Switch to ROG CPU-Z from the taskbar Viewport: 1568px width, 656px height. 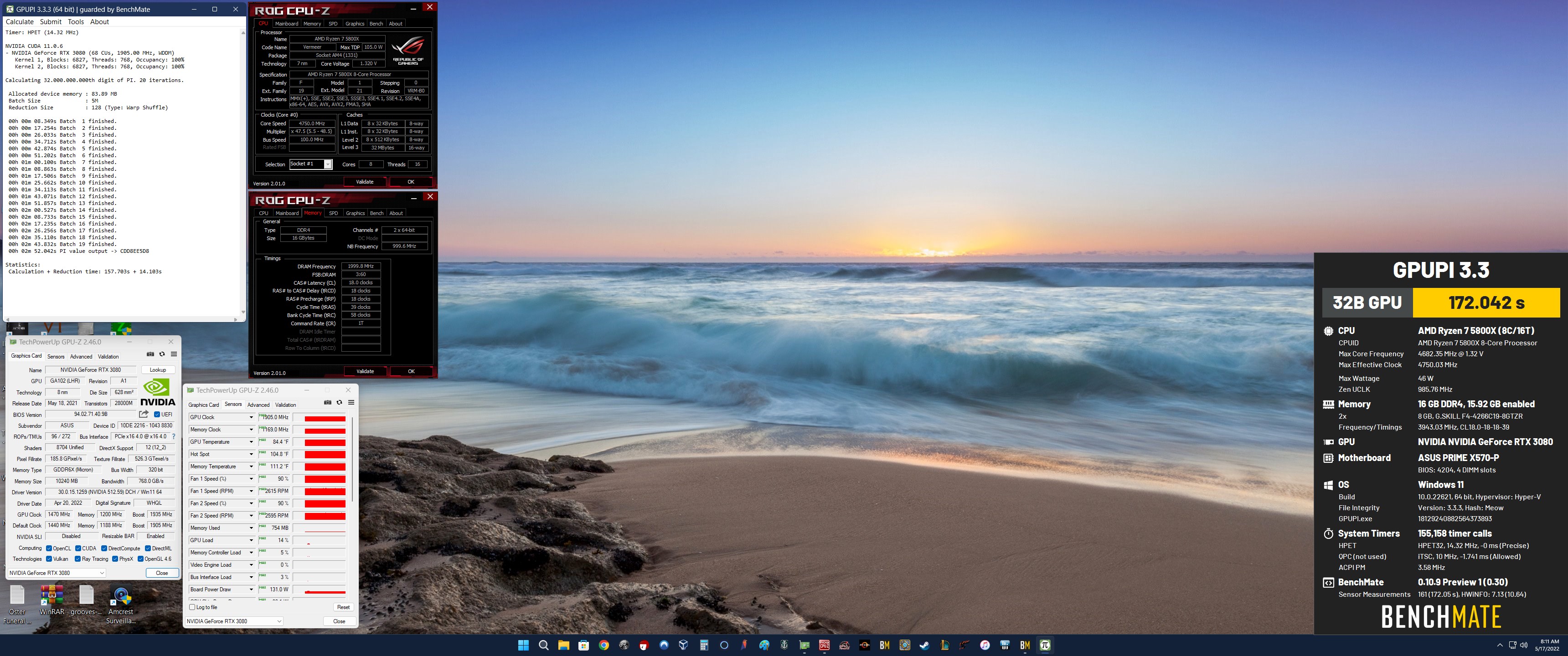click(x=824, y=645)
